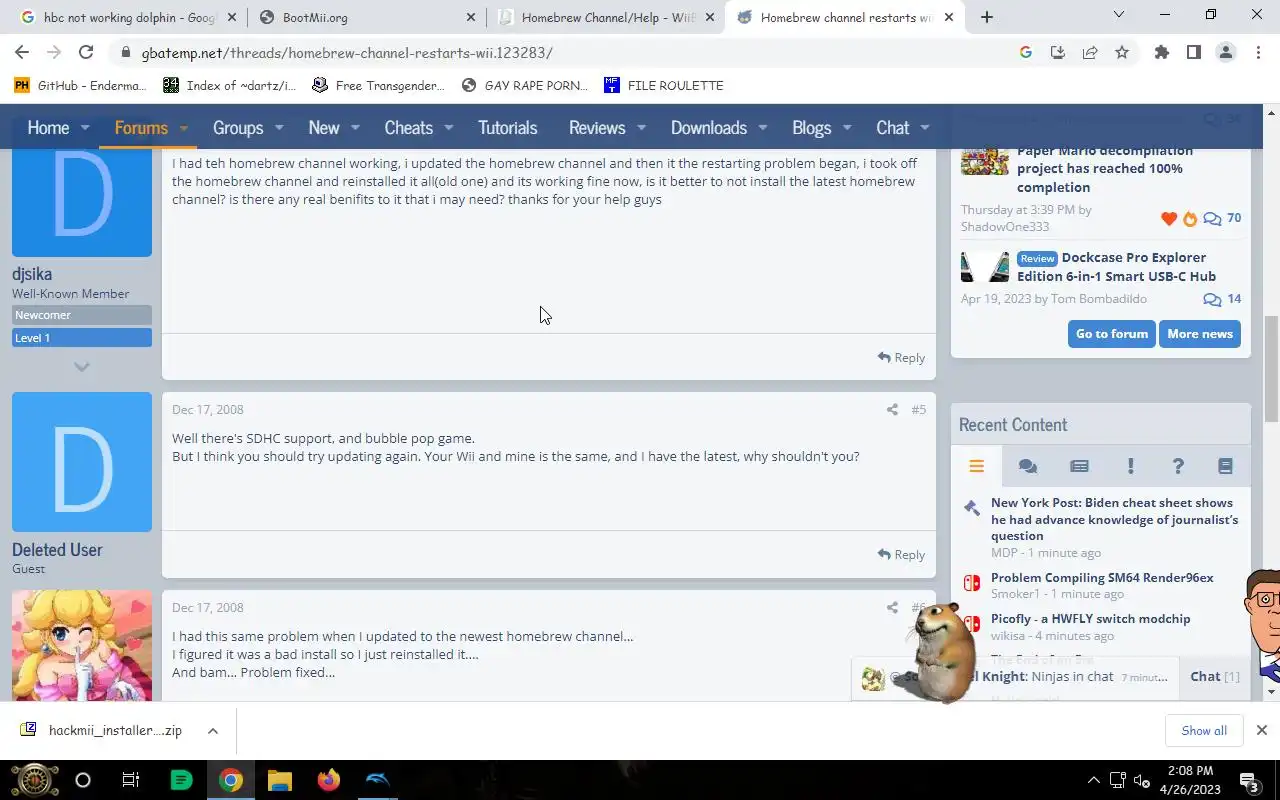Expand the Downloads menu dropdown arrow
Screen dimensions: 1280x800
point(762,128)
